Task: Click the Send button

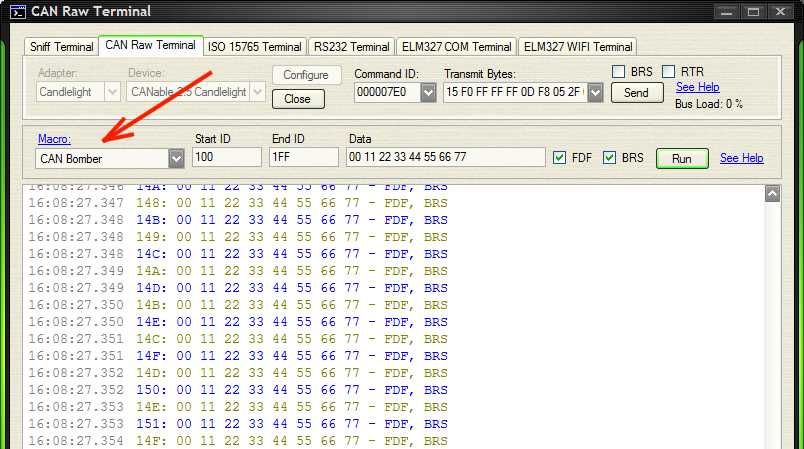Action: point(637,93)
